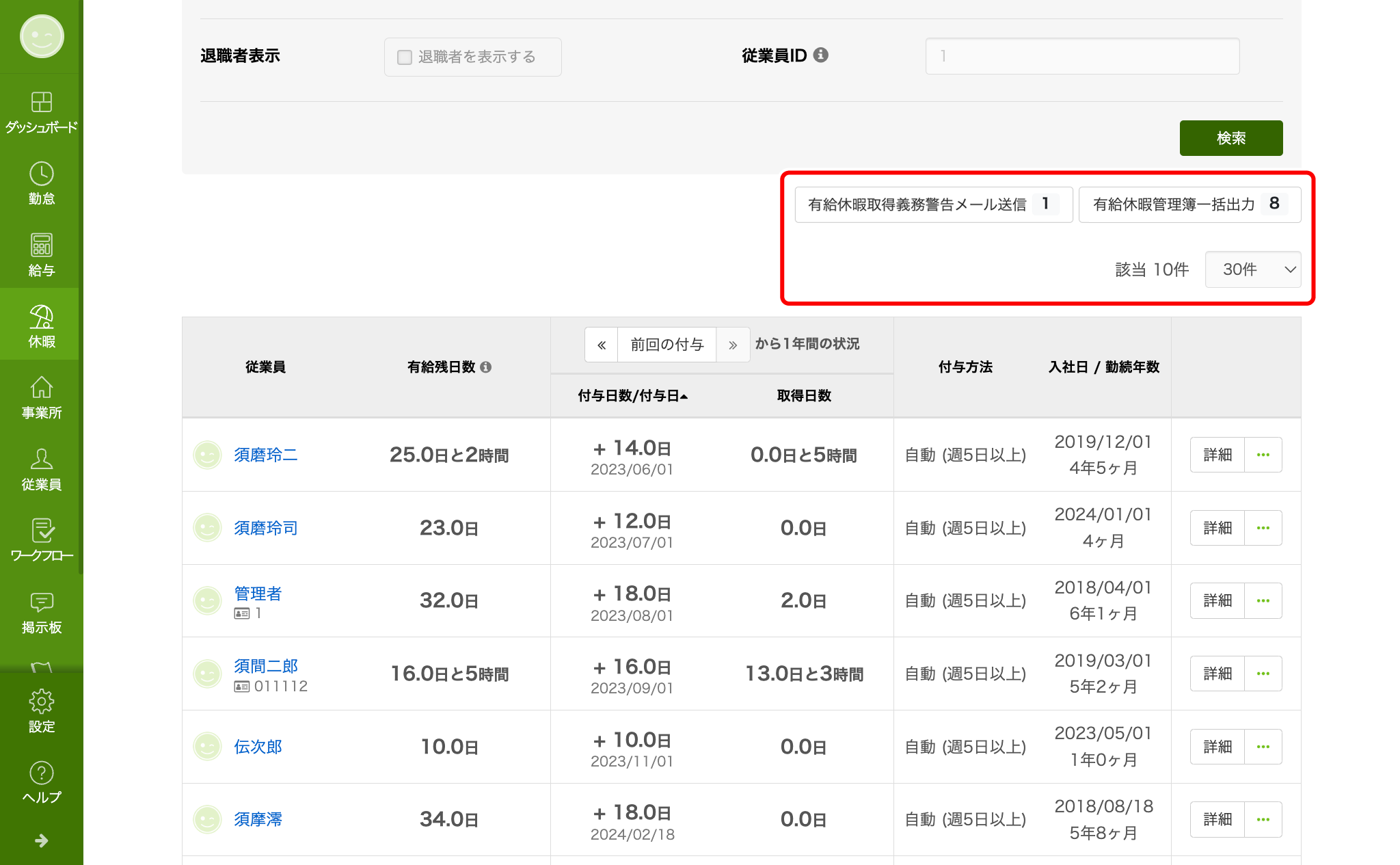This screenshot has height=865, width=1400.
Task: Open the 勤怠 clock icon
Action: (x=41, y=174)
